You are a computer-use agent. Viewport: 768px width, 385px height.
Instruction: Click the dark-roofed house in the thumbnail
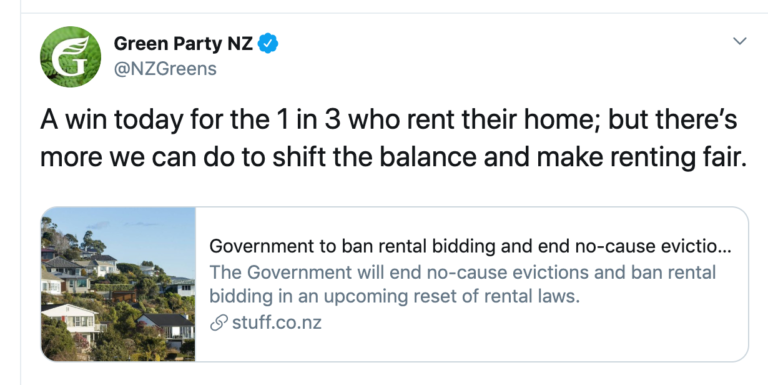[168, 325]
